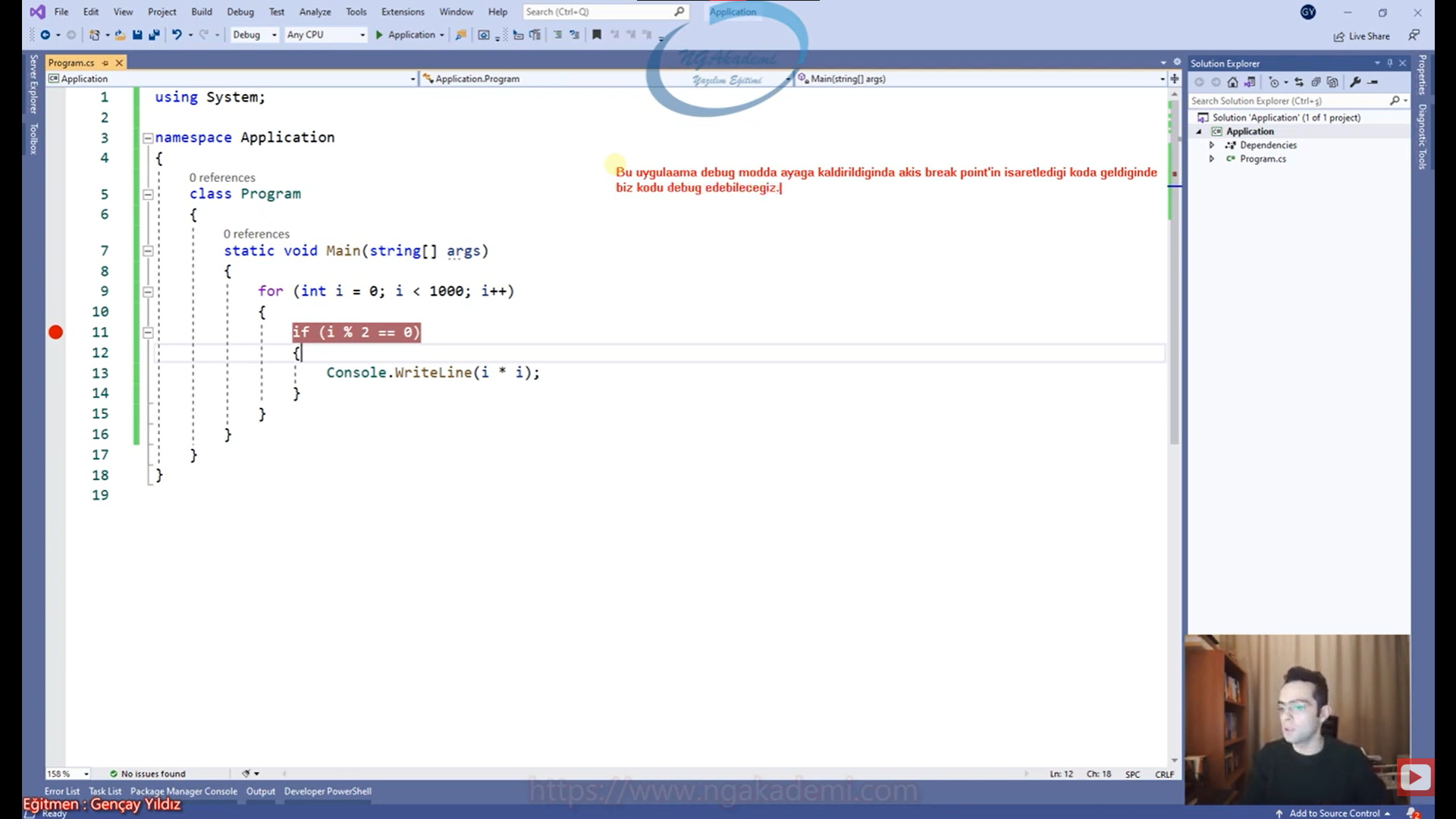Click the Search Solution Explorer field
1456x819 pixels.
pos(1298,101)
